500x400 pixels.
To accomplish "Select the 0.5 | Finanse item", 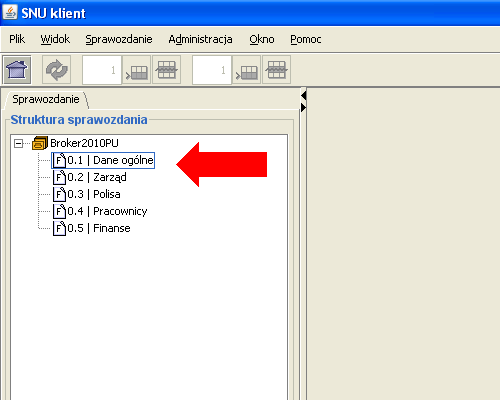I will click(x=99, y=228).
